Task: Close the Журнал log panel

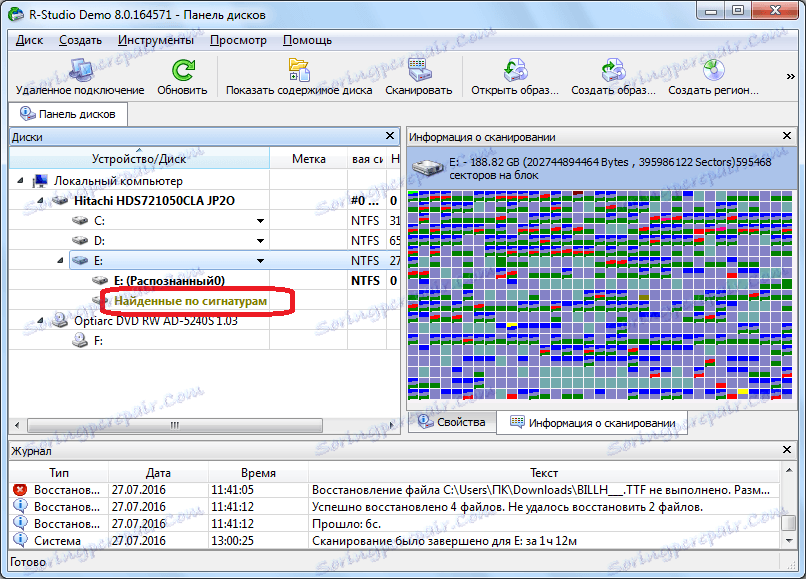Action: 786,449
